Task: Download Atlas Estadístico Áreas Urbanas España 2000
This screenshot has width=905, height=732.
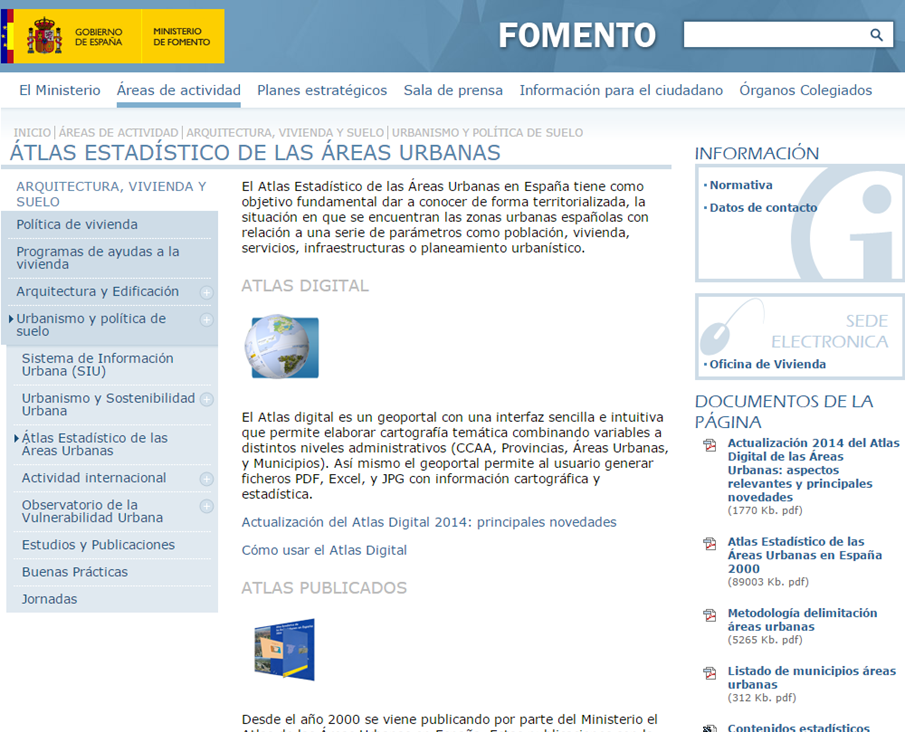Action: (805, 555)
